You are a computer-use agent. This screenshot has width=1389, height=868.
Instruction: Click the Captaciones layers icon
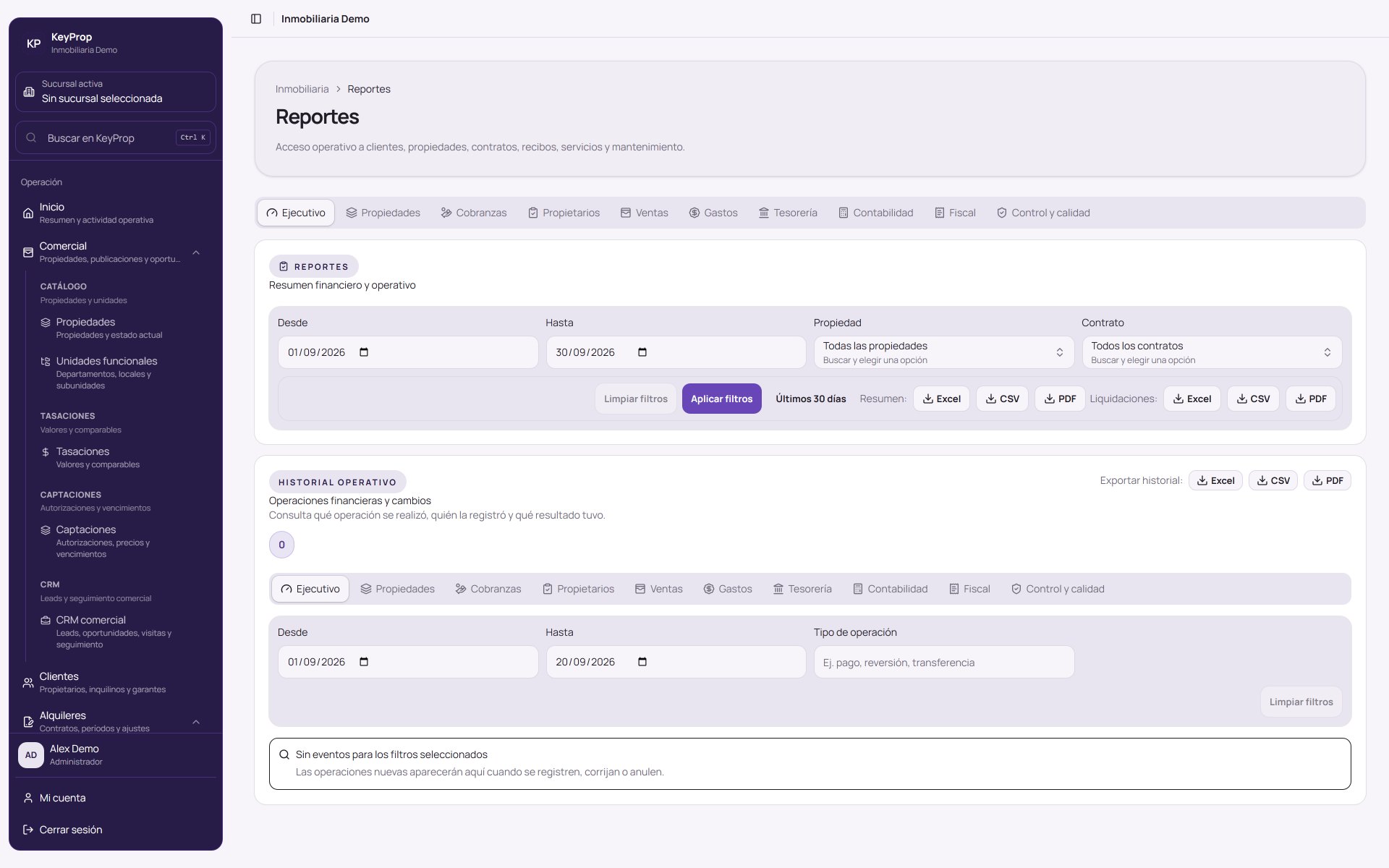point(46,529)
